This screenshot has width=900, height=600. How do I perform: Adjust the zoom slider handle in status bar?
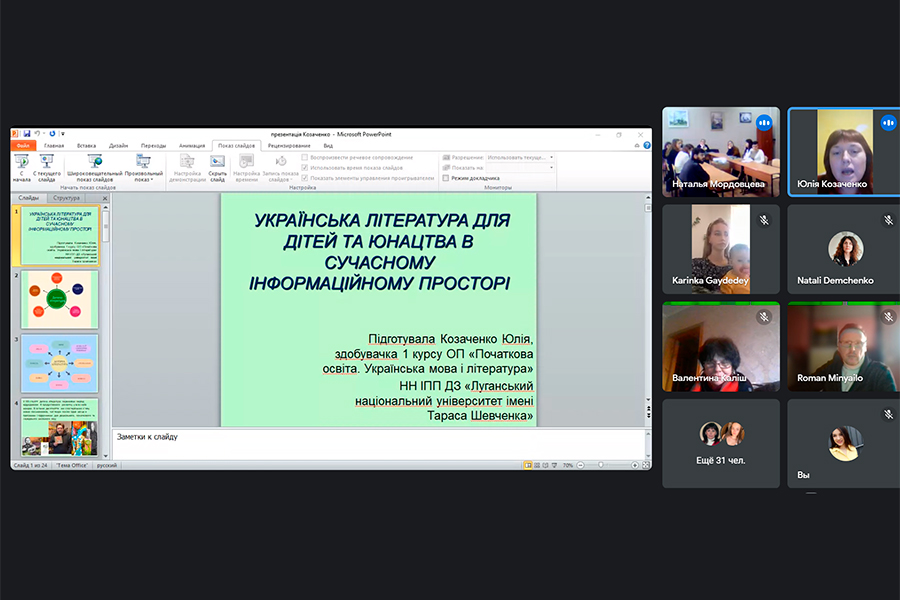tap(601, 465)
